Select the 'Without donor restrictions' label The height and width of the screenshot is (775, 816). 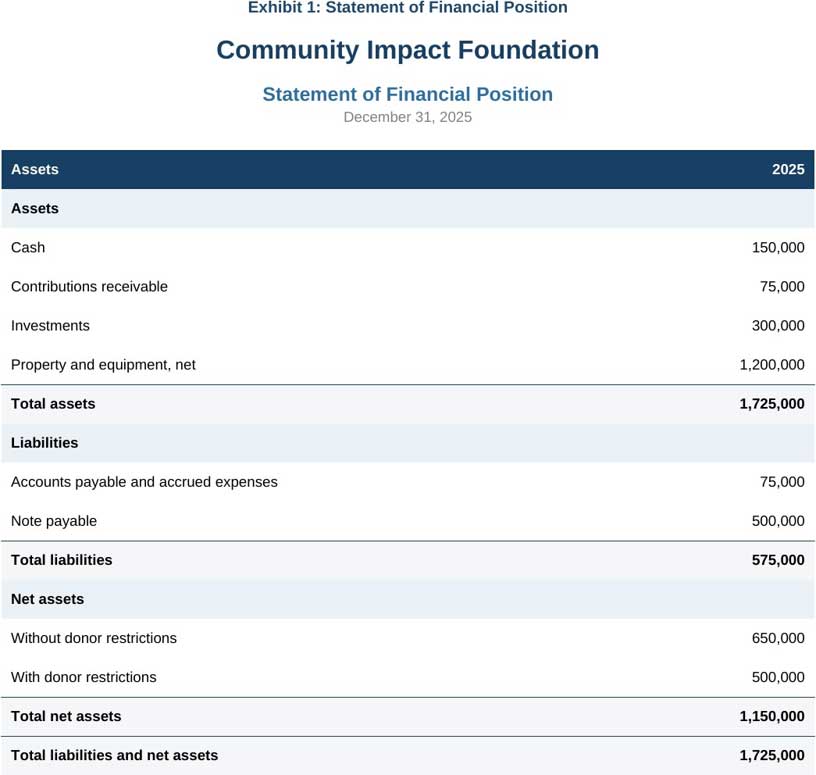pos(94,638)
